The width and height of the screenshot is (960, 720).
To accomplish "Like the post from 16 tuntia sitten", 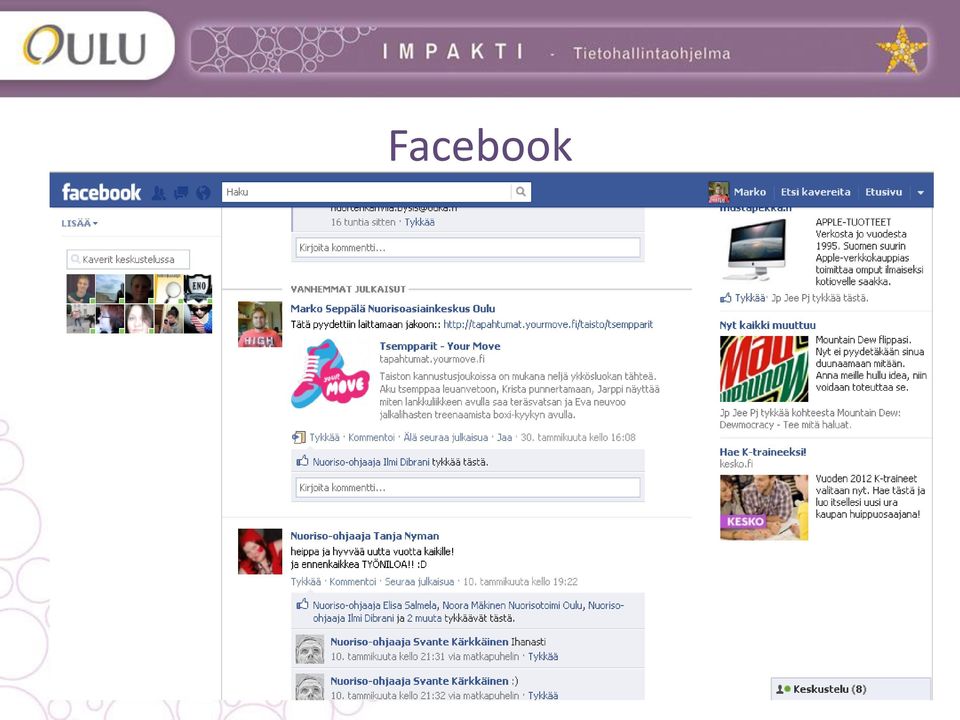I will [x=419, y=222].
